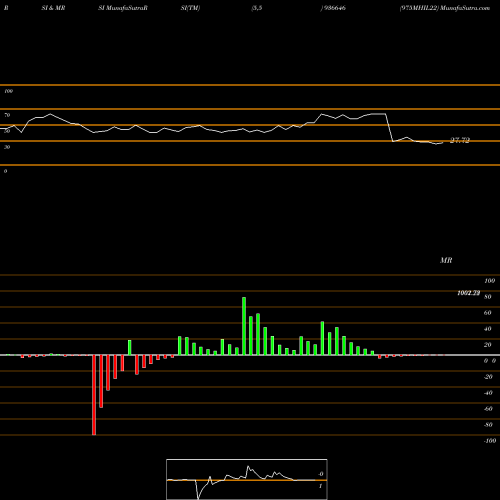Click the MunafaSutra.com watermark text
Image resolution: width=500 pixels, height=500 pixels.
(x=465, y=8)
